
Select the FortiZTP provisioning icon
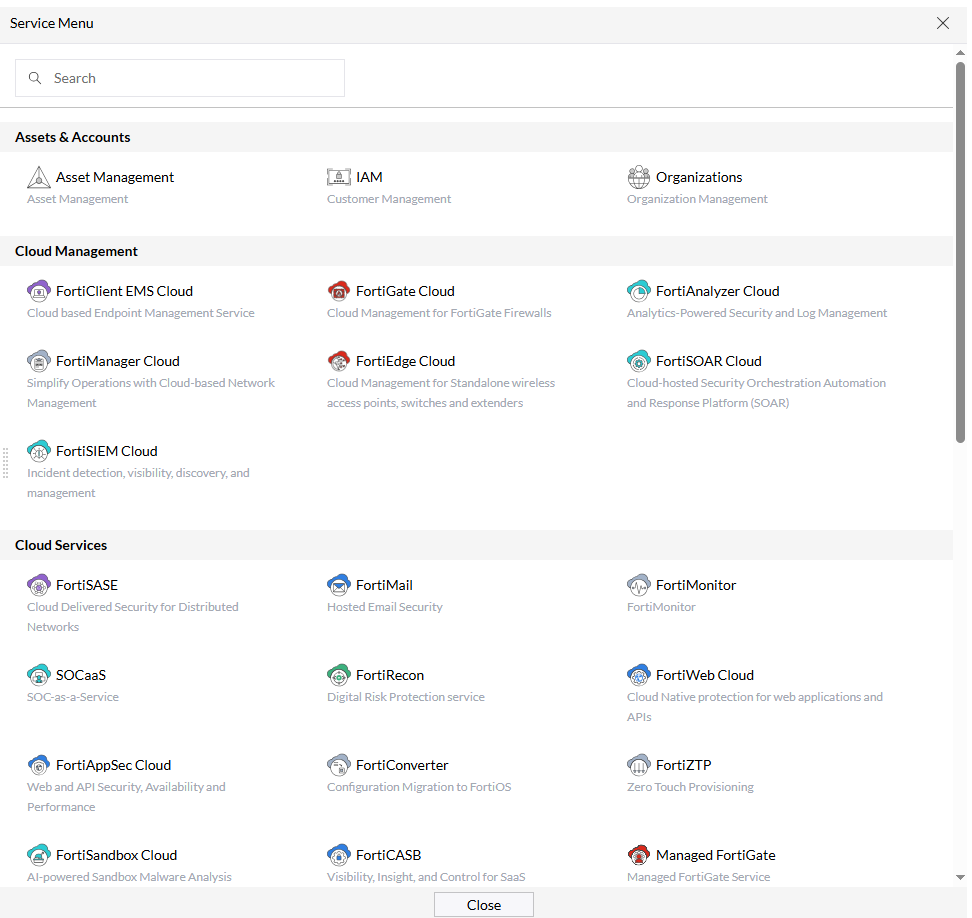coord(639,764)
